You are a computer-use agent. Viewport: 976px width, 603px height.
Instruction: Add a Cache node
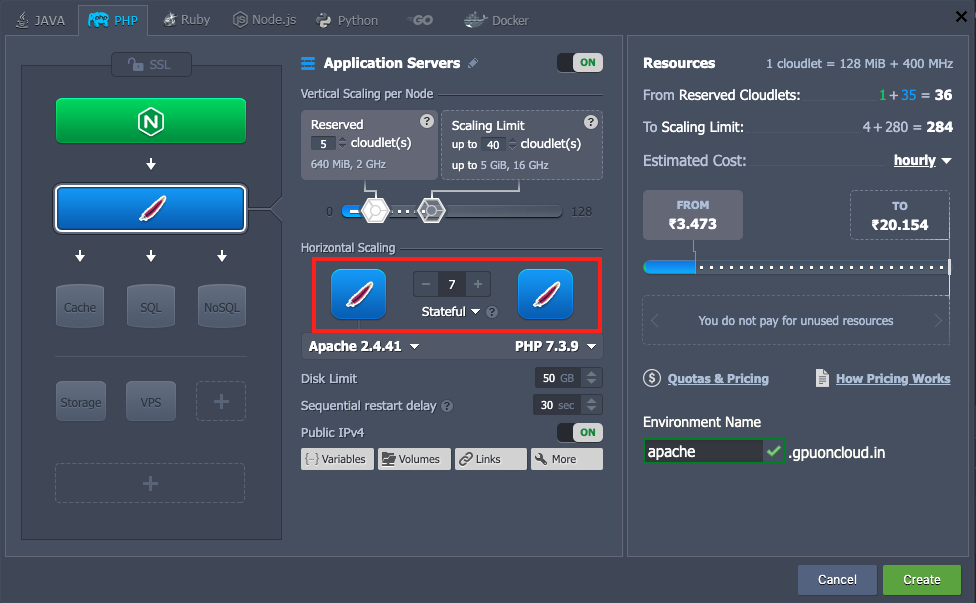(x=80, y=306)
